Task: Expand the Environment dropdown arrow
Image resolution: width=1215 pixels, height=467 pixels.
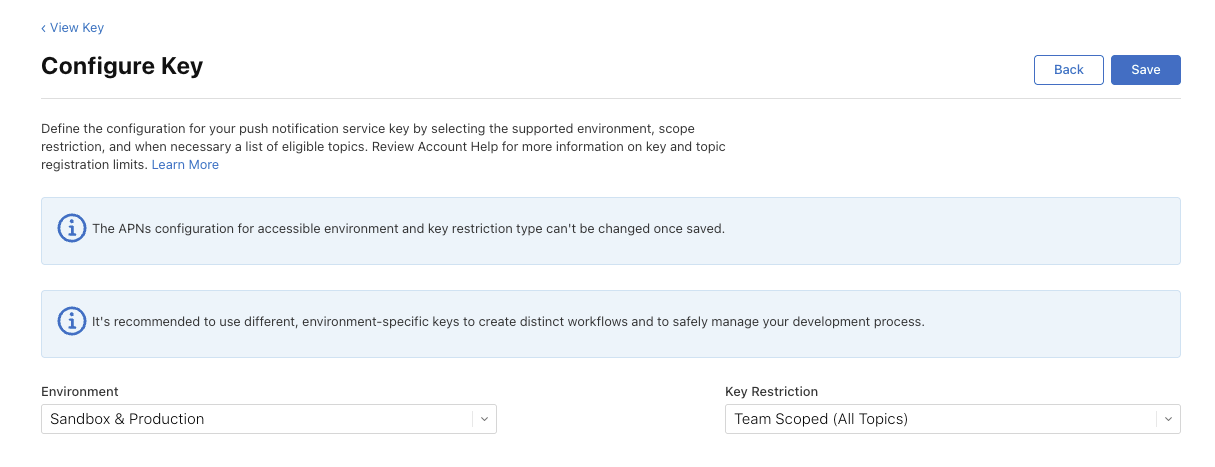Action: pyautogui.click(x=484, y=419)
